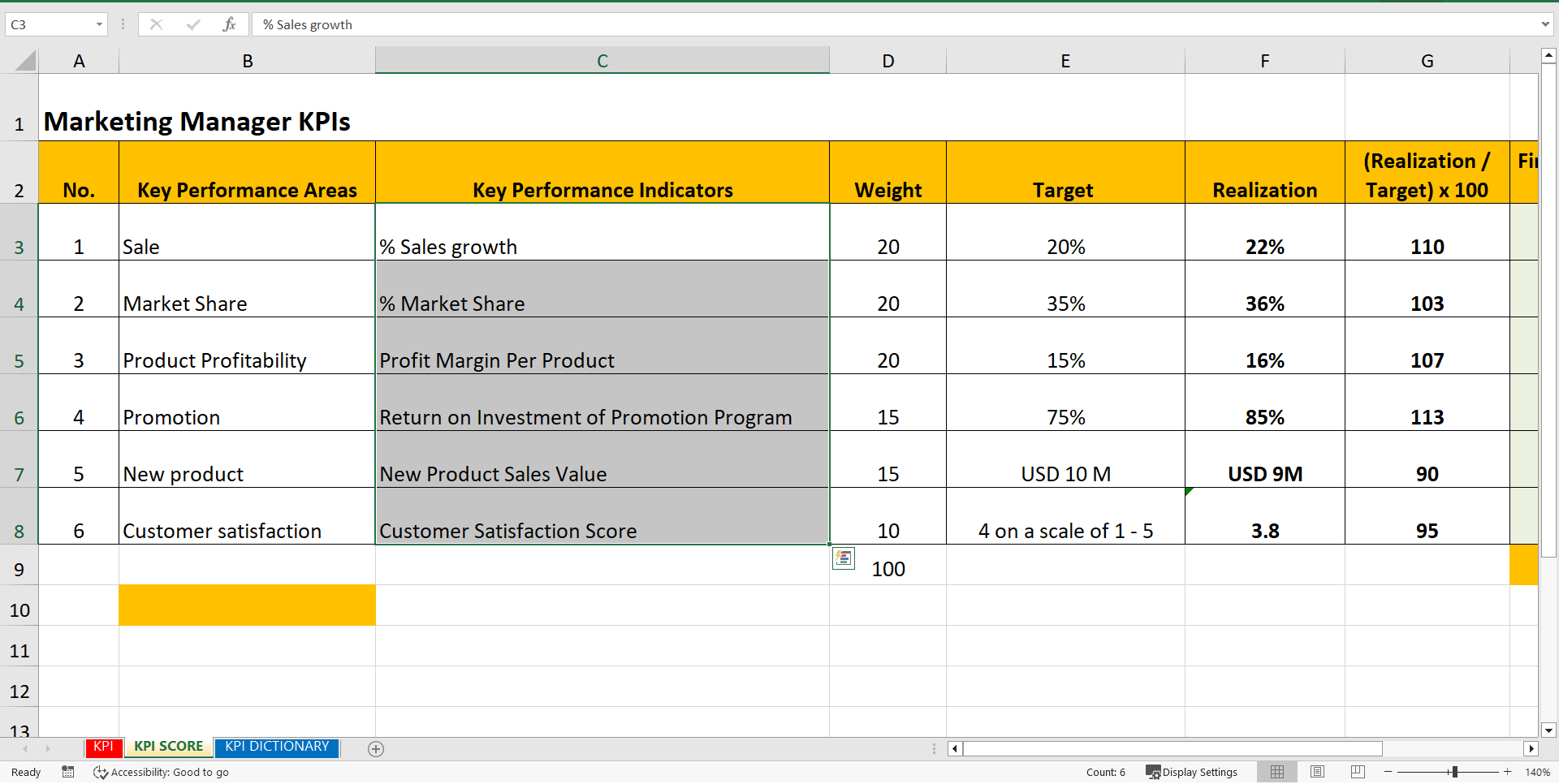Click the Enter checkmark icon in formula bar
This screenshot has width=1559, height=784.
(192, 24)
